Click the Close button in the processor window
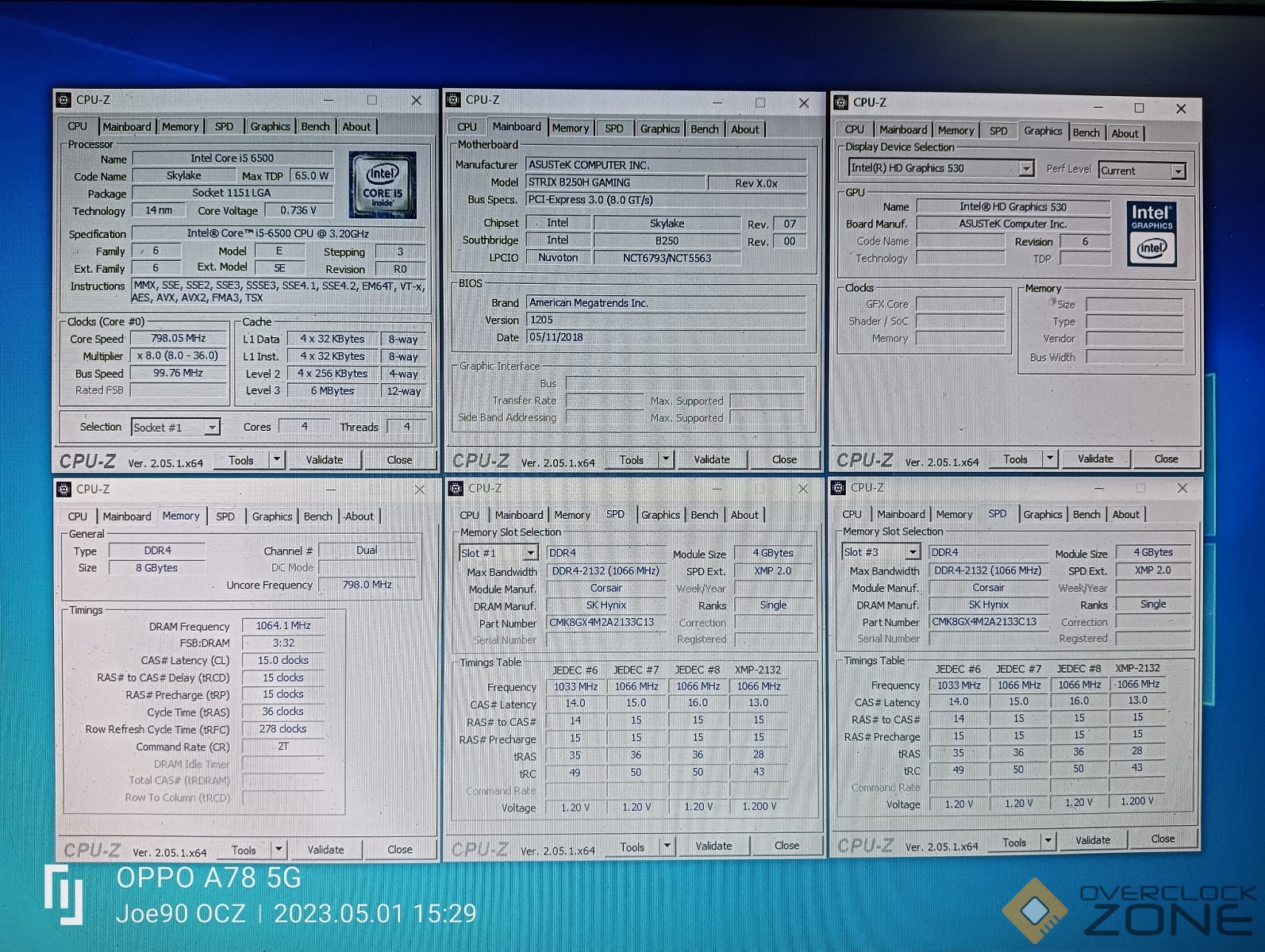Screen dimensions: 1265x952 (400, 460)
